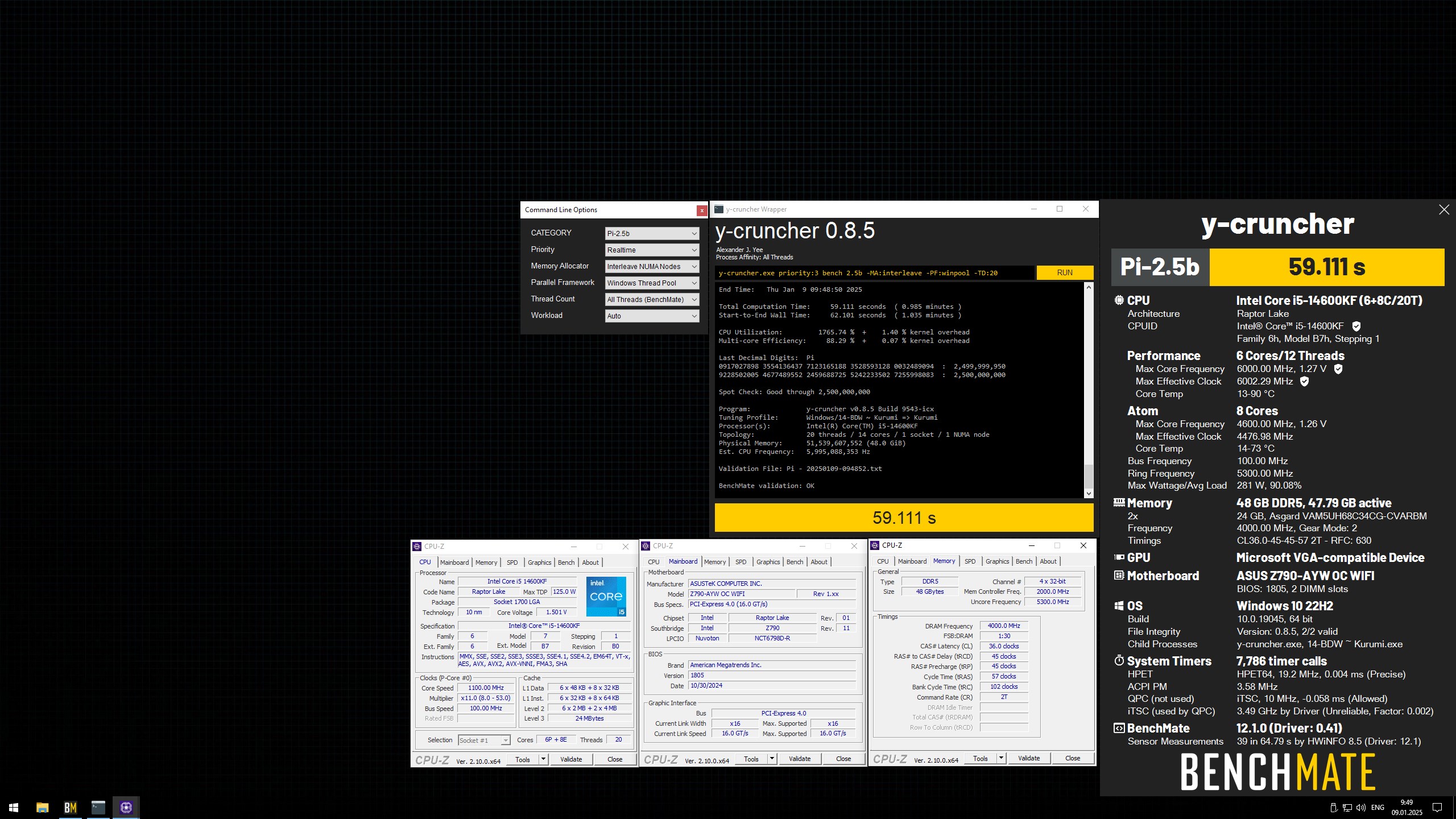Viewport: 1456px width, 819px height.
Task: Open the Socket #1 selection dropdown
Action: (x=484, y=741)
